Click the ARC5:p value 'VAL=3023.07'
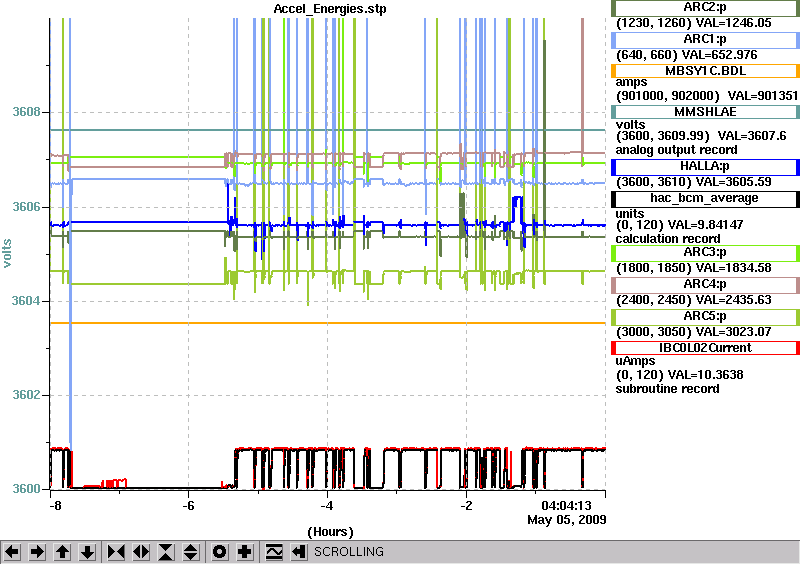800x564 pixels. pyautogui.click(x=734, y=332)
